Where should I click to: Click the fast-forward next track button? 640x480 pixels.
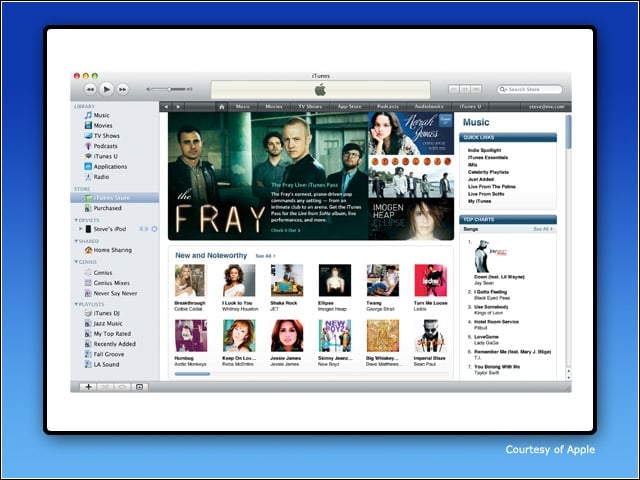click(x=122, y=89)
